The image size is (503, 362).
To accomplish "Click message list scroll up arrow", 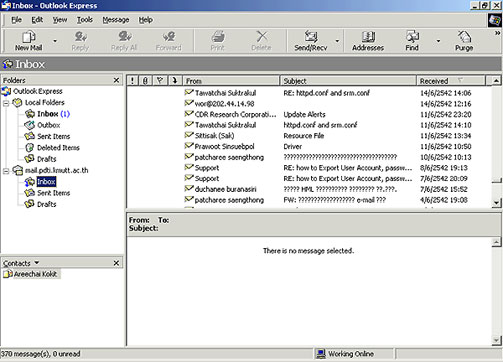I will tap(496, 81).
